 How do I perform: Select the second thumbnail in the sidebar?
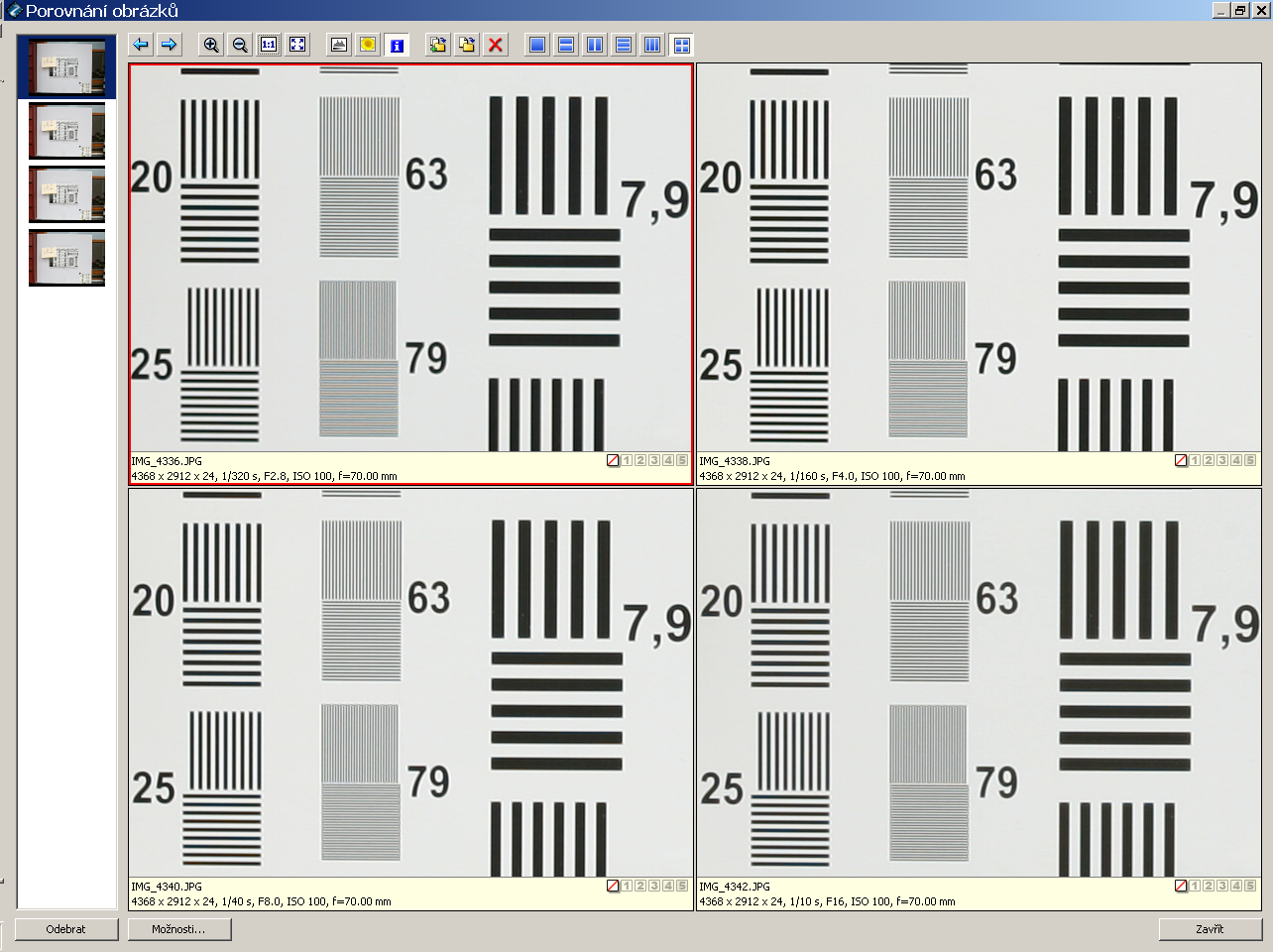coord(66,131)
